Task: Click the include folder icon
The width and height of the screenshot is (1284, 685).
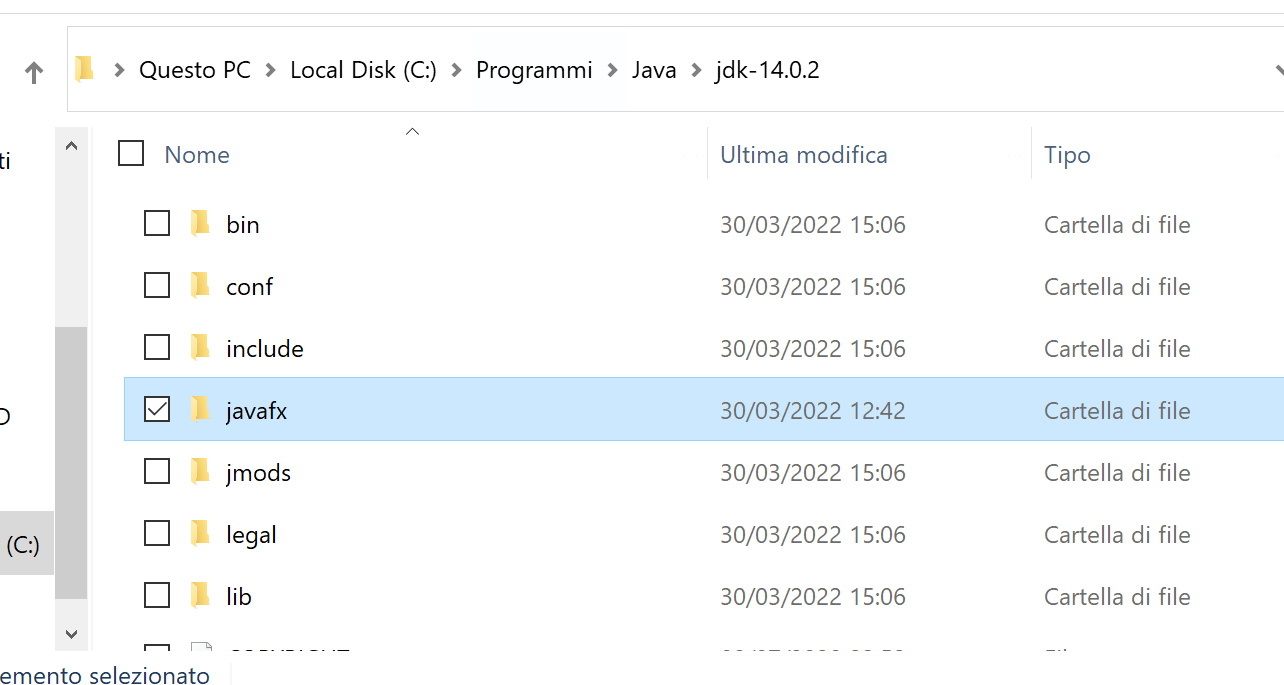Action: click(201, 348)
